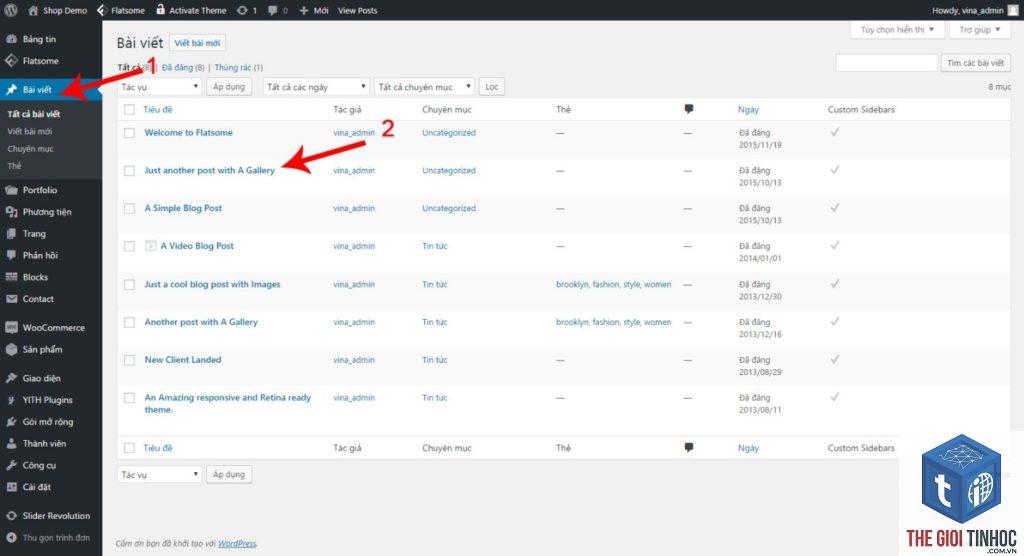Sort by the comments column header icon
The width and height of the screenshot is (1024, 556).
(x=688, y=109)
